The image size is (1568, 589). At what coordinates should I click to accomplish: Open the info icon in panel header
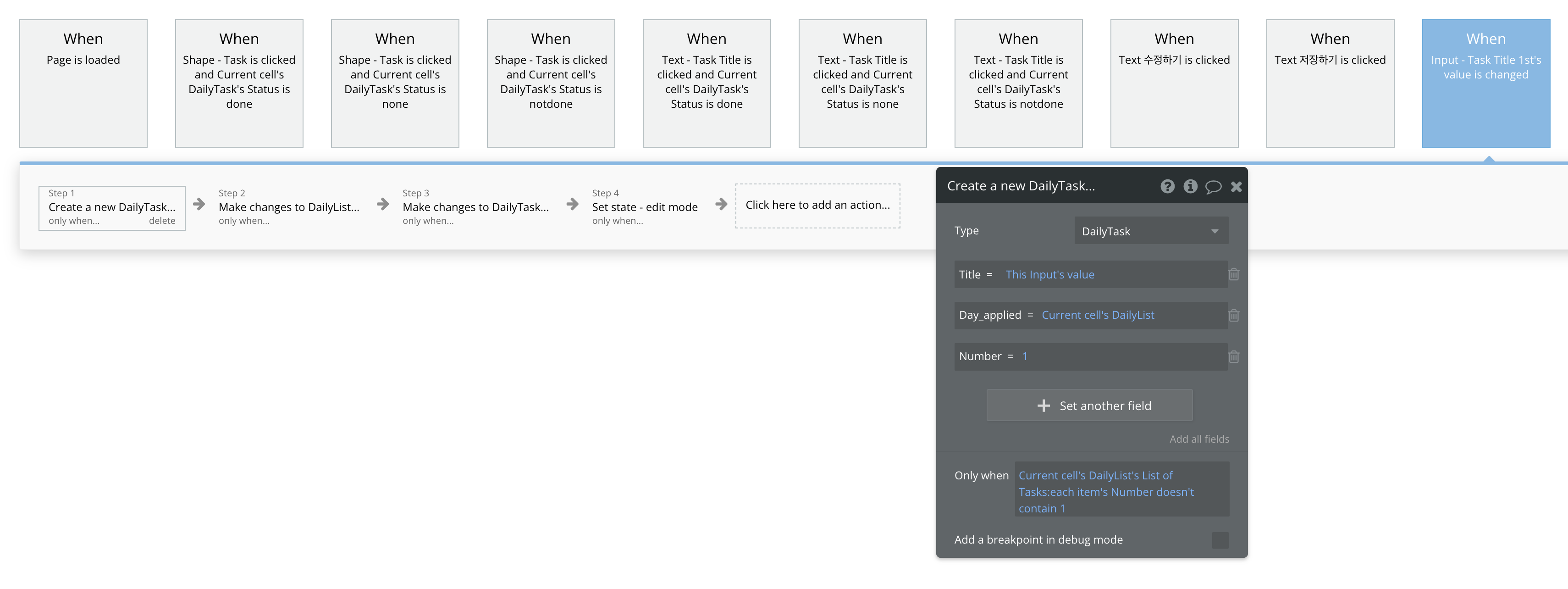pos(1190,186)
